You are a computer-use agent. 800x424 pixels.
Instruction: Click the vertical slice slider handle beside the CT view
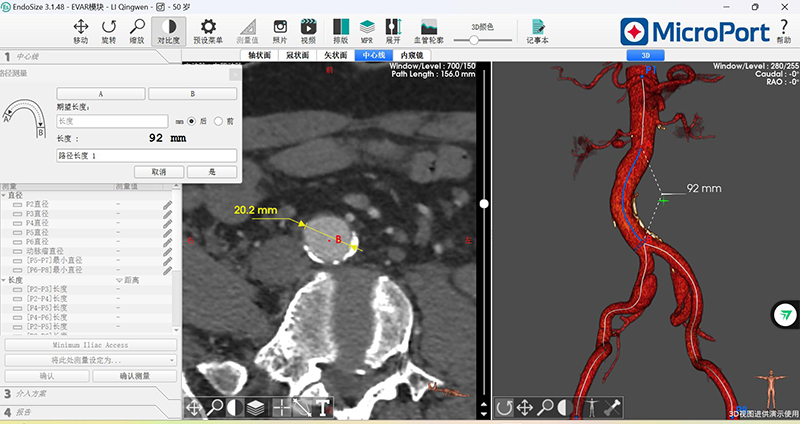tap(484, 204)
